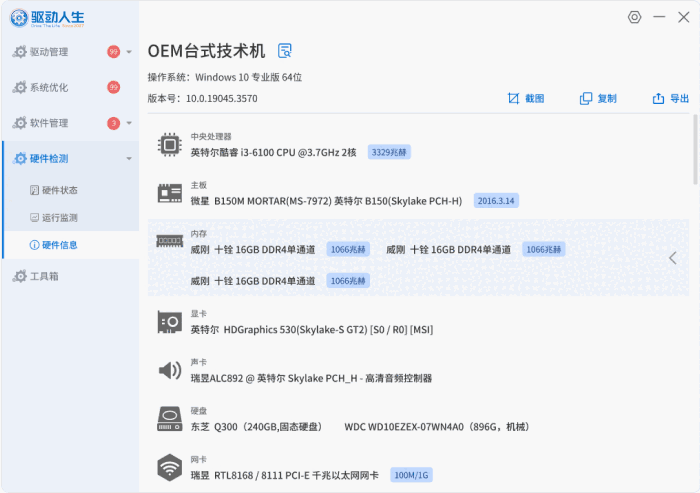
Task: Click the red 99 badge on 驱动管理
Action: [x=113, y=52]
